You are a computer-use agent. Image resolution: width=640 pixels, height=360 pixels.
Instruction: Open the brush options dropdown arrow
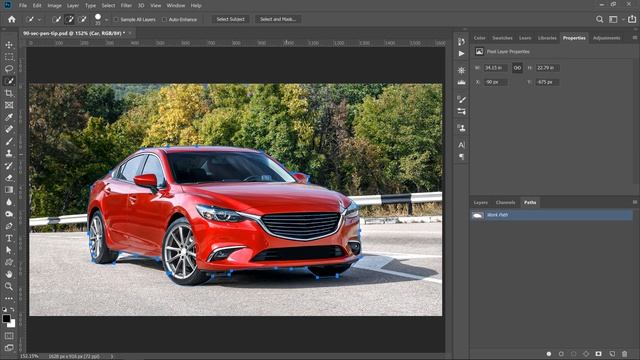pos(106,19)
